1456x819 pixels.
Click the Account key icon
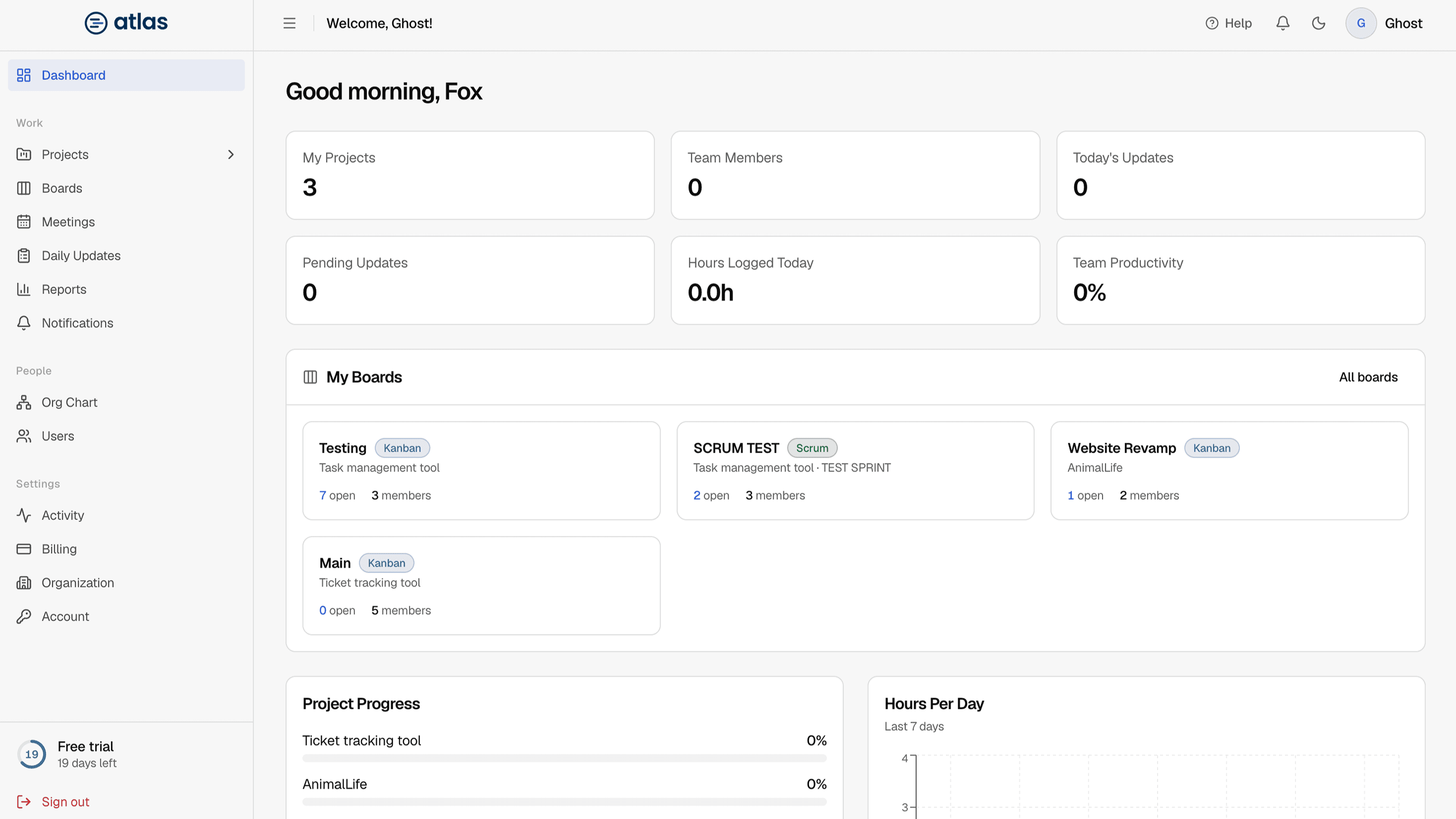coord(24,616)
